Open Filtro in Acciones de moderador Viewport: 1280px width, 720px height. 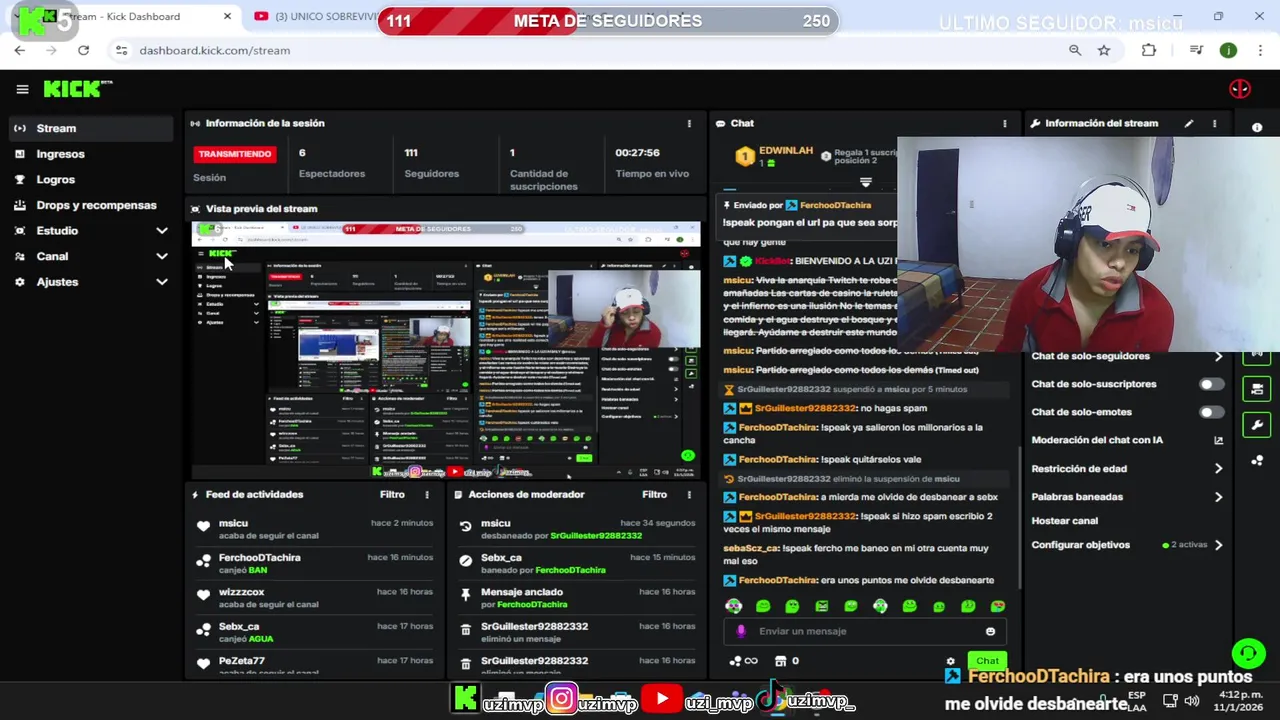[654, 494]
